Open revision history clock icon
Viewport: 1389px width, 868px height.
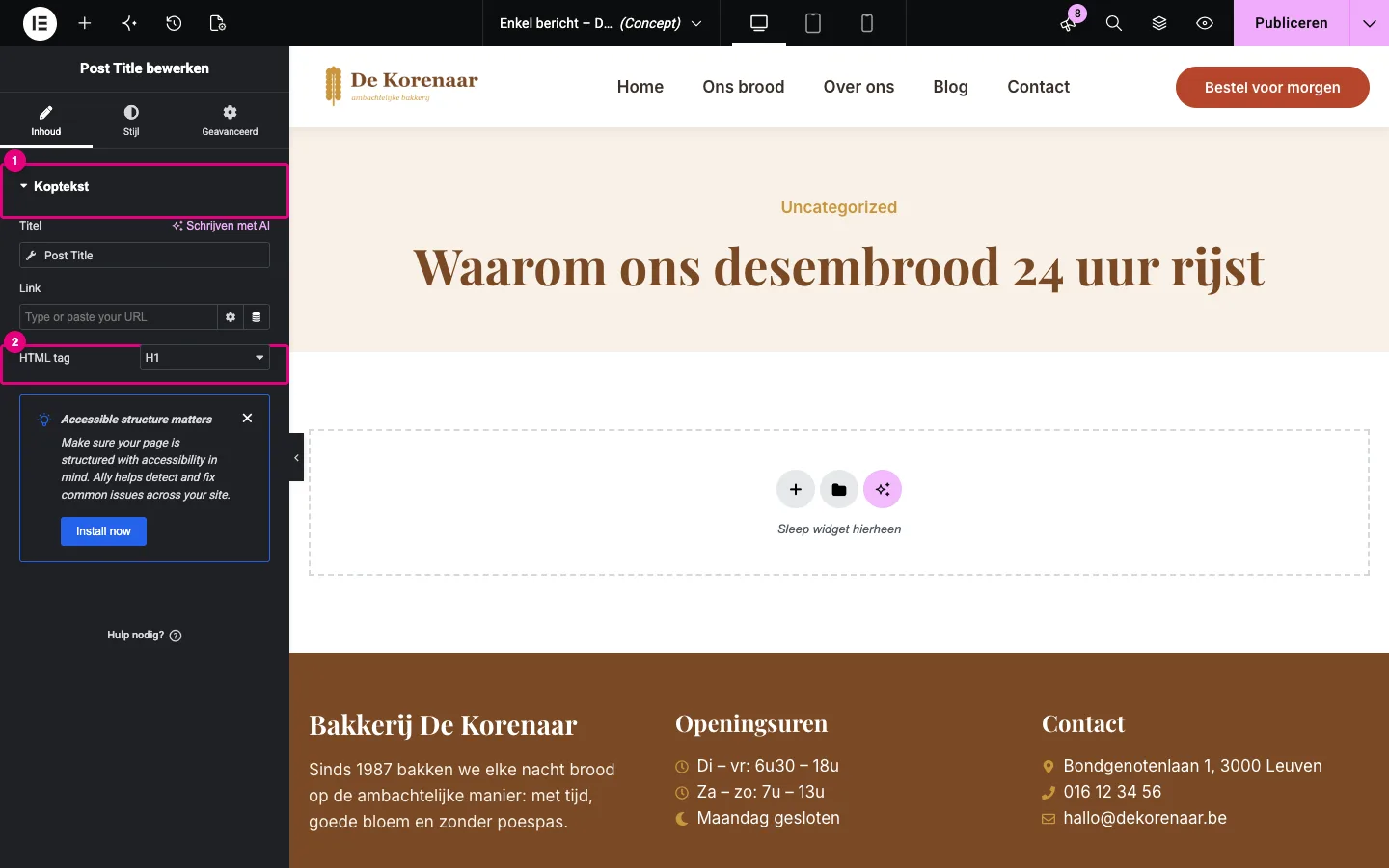coord(174,23)
